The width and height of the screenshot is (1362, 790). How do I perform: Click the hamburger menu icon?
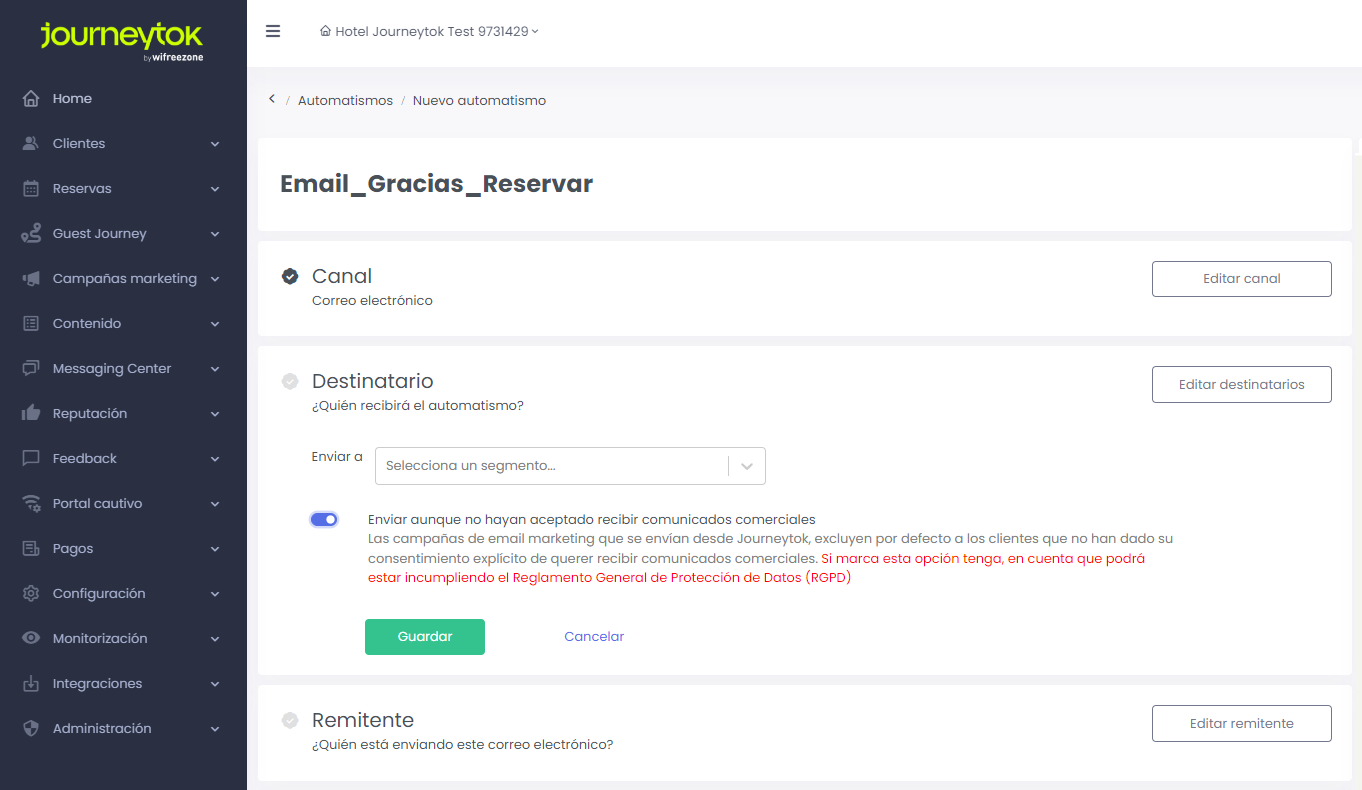point(273,31)
